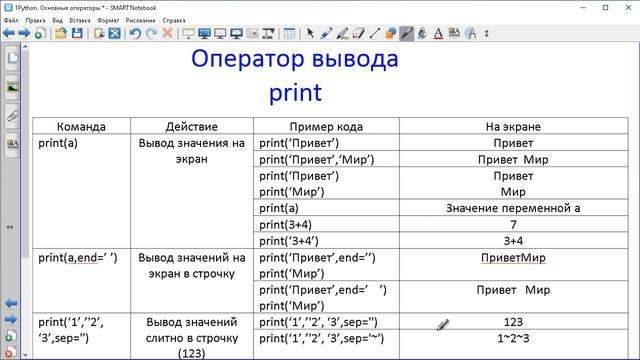
Task: Select the highlighted Magic Pen tool
Action: pos(407,33)
